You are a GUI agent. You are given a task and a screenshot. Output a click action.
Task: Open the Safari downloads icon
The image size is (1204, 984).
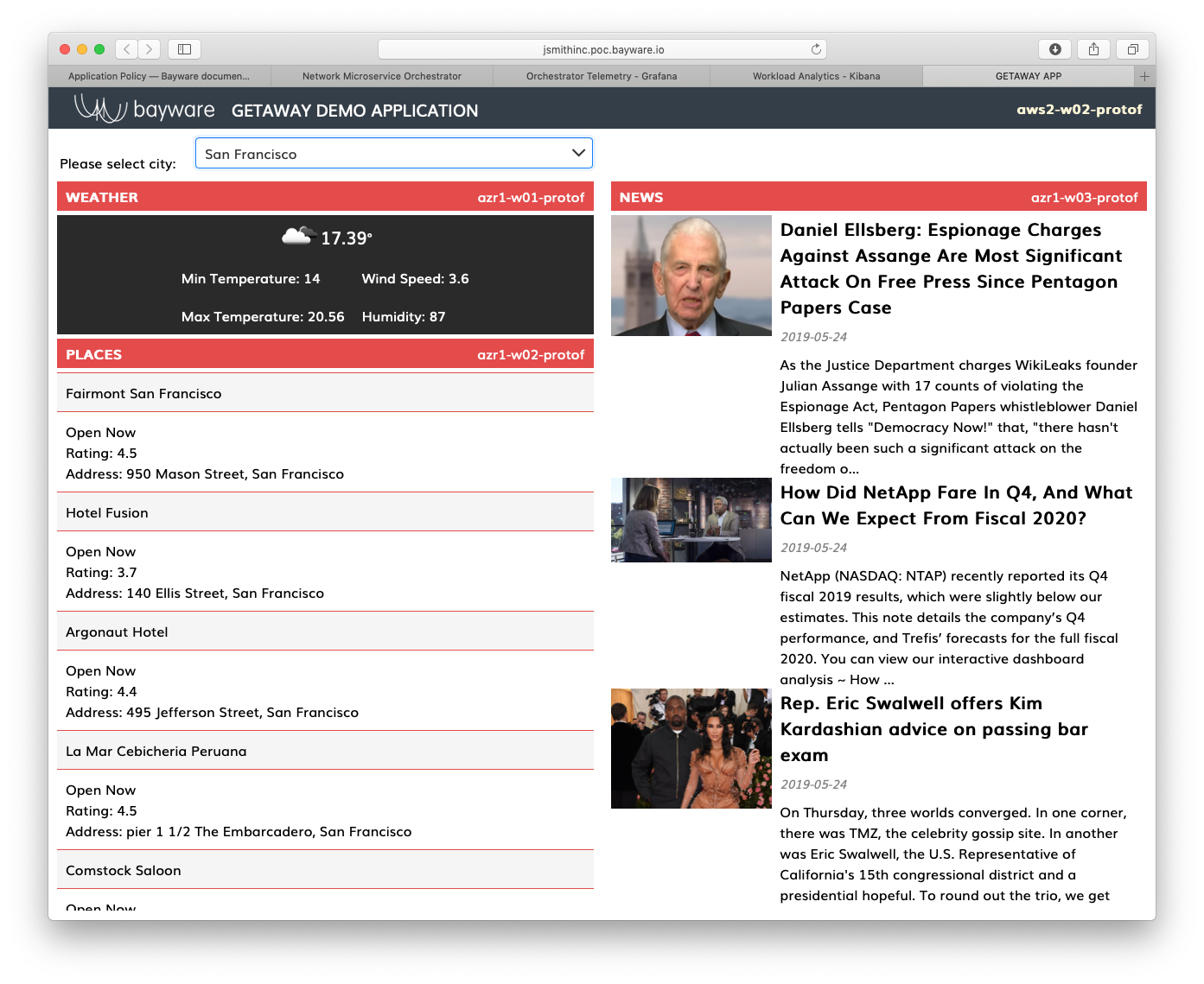(1055, 49)
